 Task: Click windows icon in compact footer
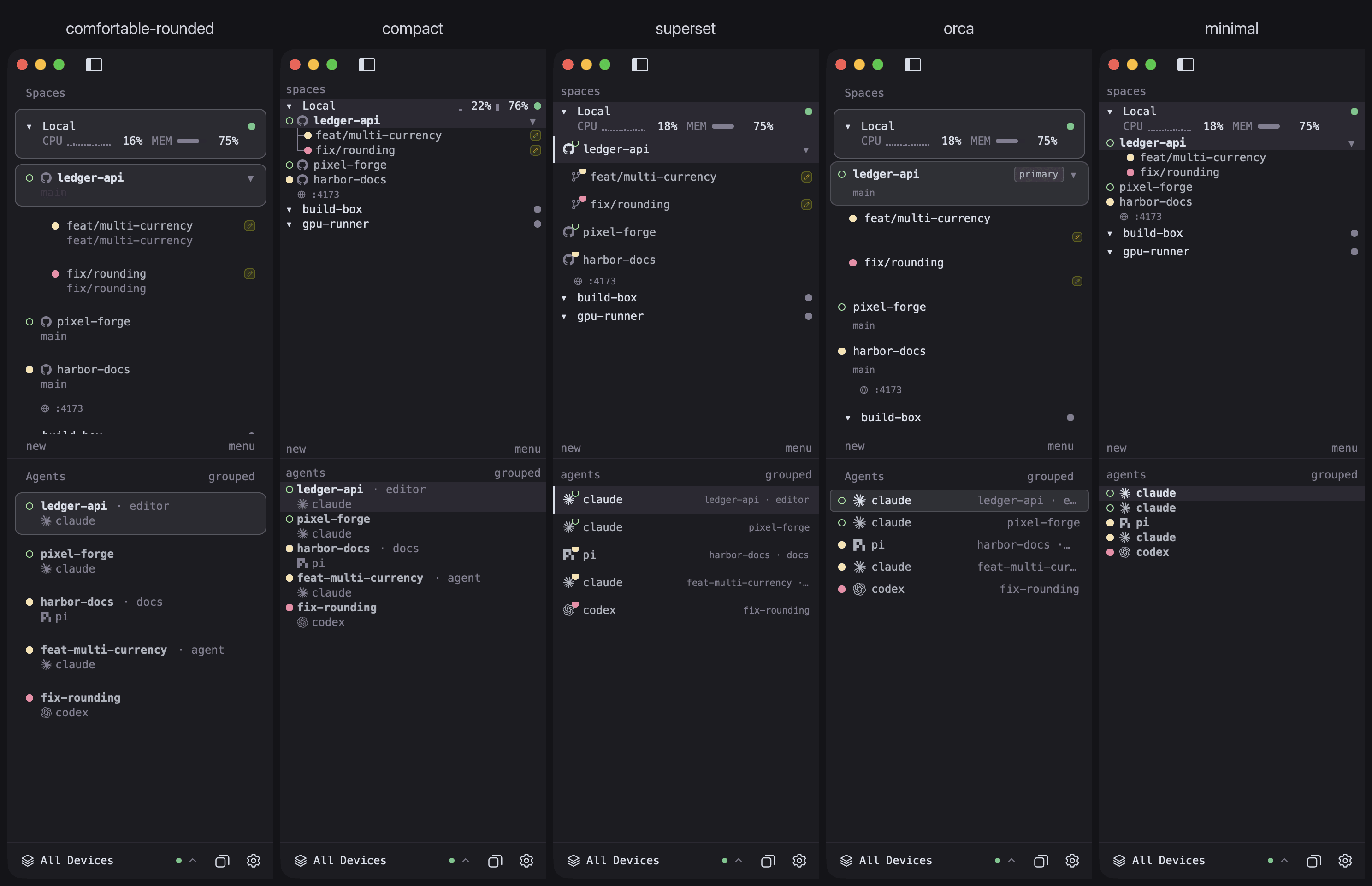coord(495,861)
